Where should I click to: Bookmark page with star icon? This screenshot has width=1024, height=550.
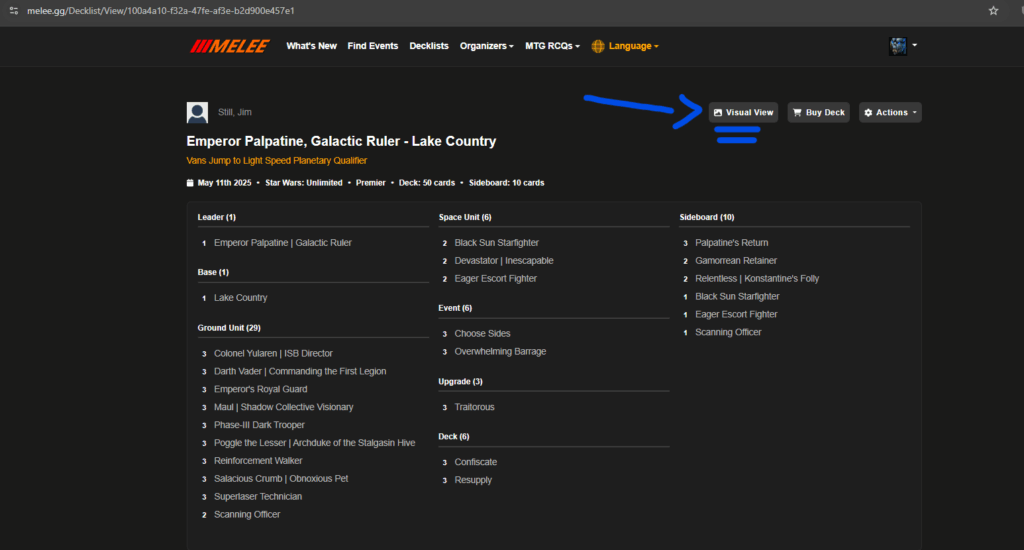point(993,10)
